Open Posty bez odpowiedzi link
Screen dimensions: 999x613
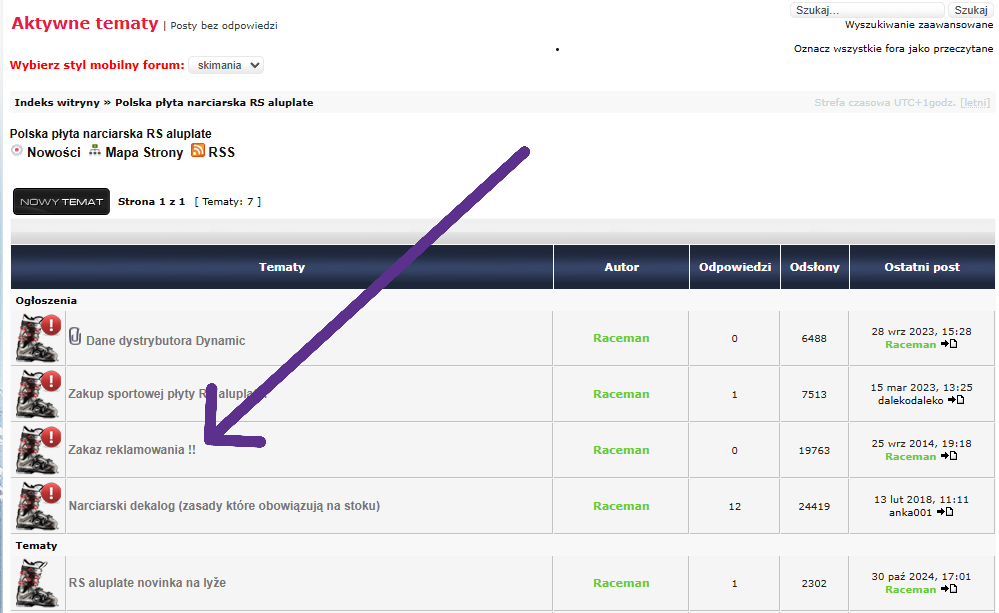224,26
